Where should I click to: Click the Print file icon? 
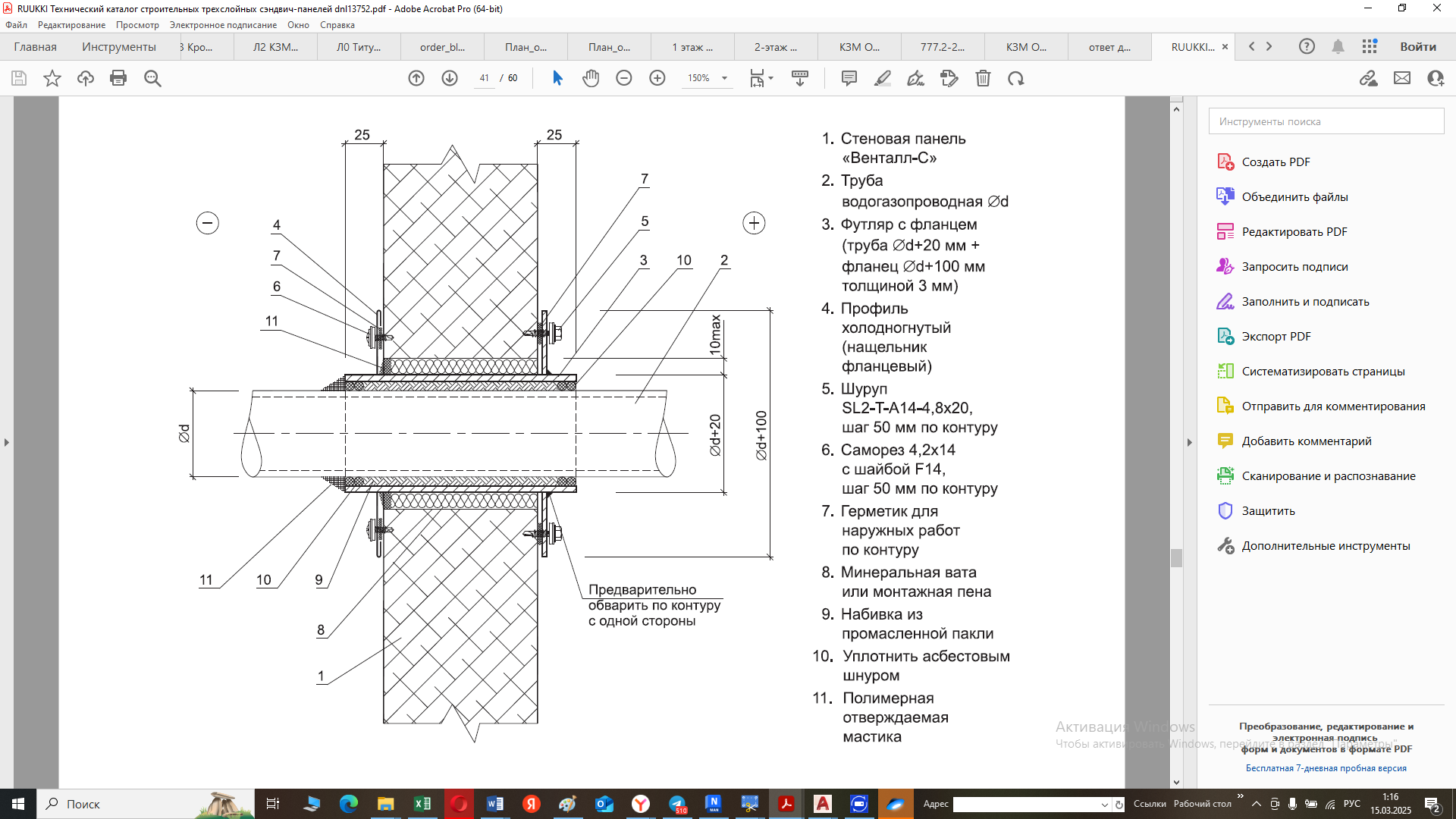[118, 78]
